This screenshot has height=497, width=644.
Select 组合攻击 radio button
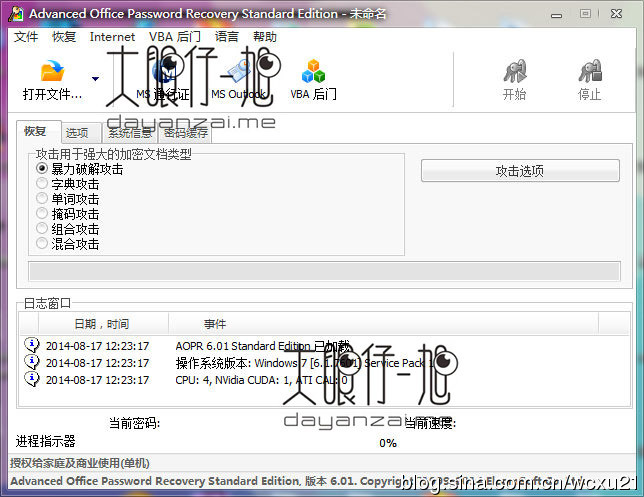pos(42,228)
